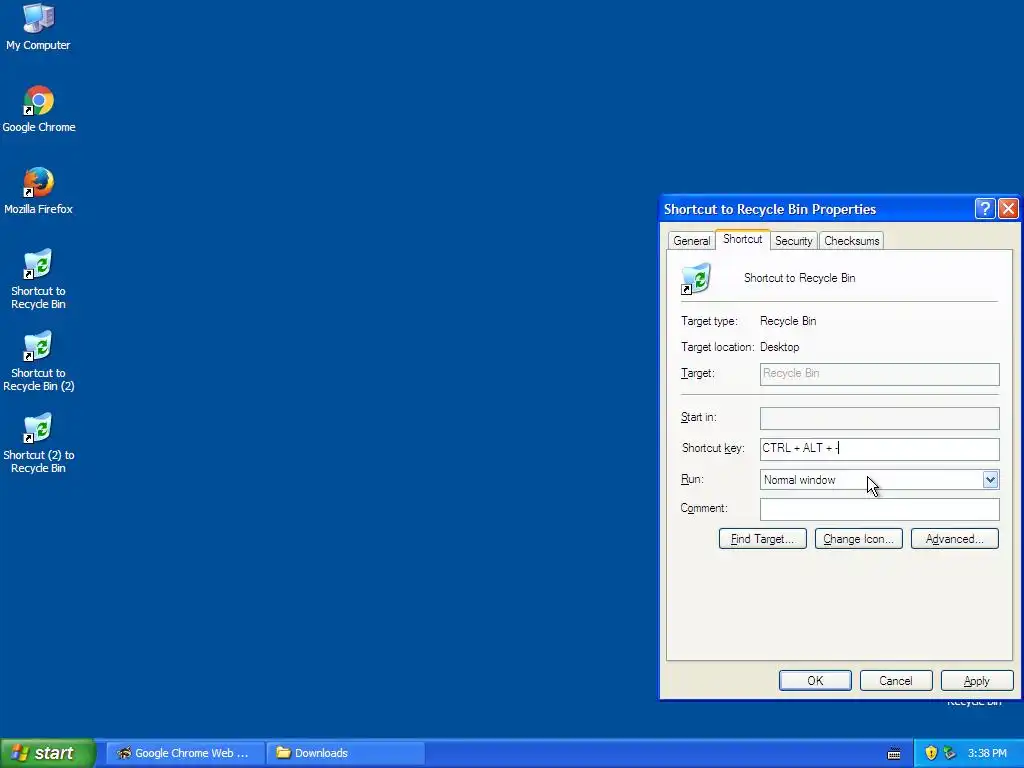Image resolution: width=1024 pixels, height=768 pixels.
Task: Expand the Run dropdown arrow
Action: pyautogui.click(x=990, y=480)
